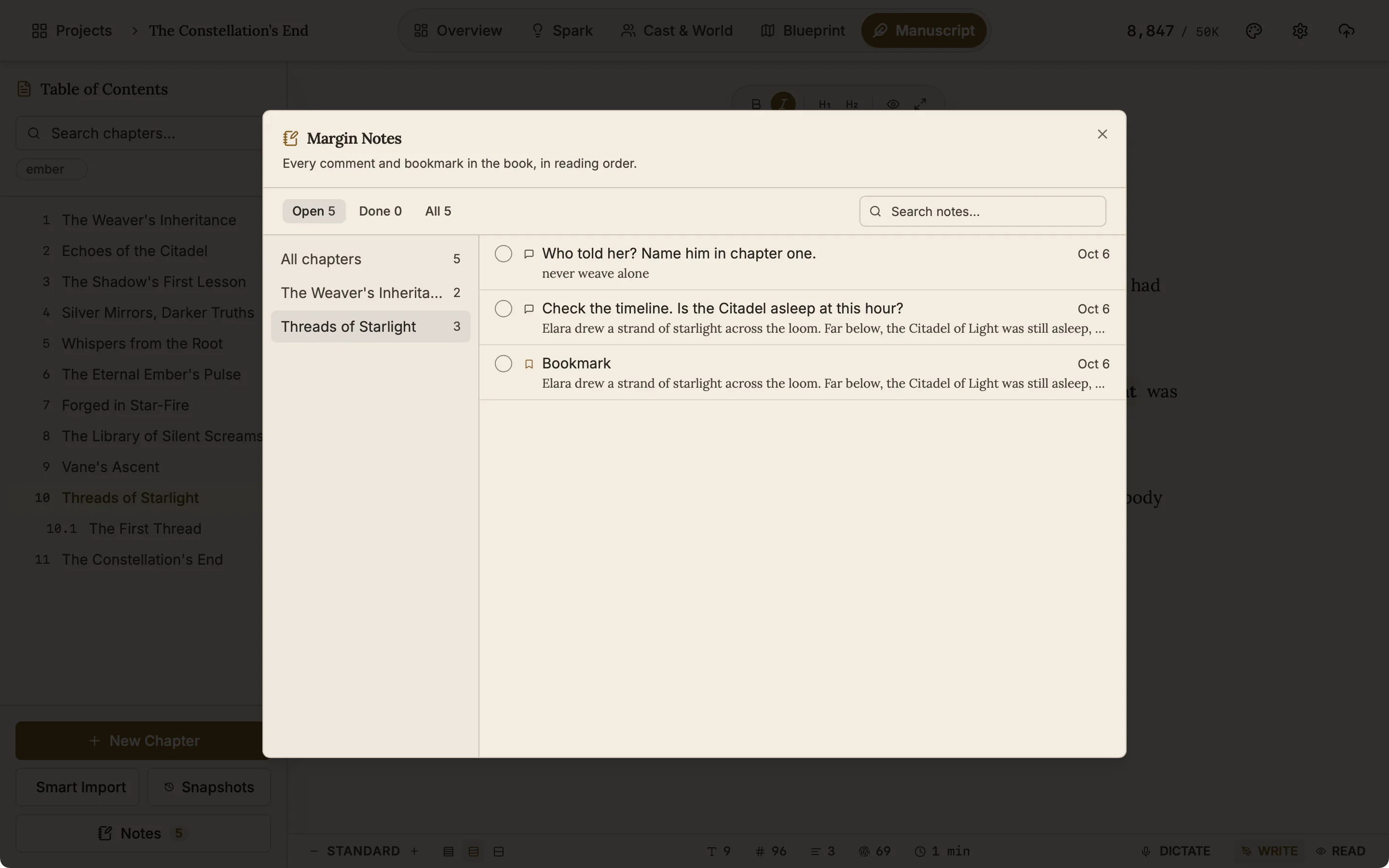Mark 'Check the timeline' note as done
This screenshot has width=1389, height=868.
(x=504, y=309)
